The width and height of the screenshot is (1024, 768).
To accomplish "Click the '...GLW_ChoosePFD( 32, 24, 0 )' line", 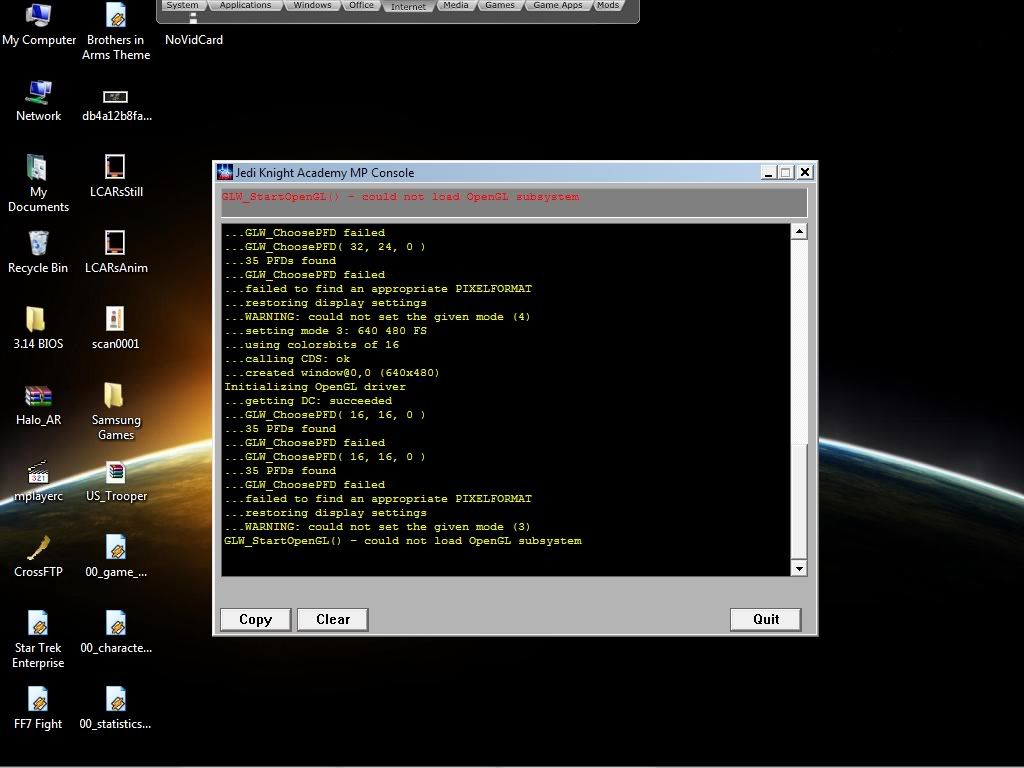I will click(x=325, y=246).
